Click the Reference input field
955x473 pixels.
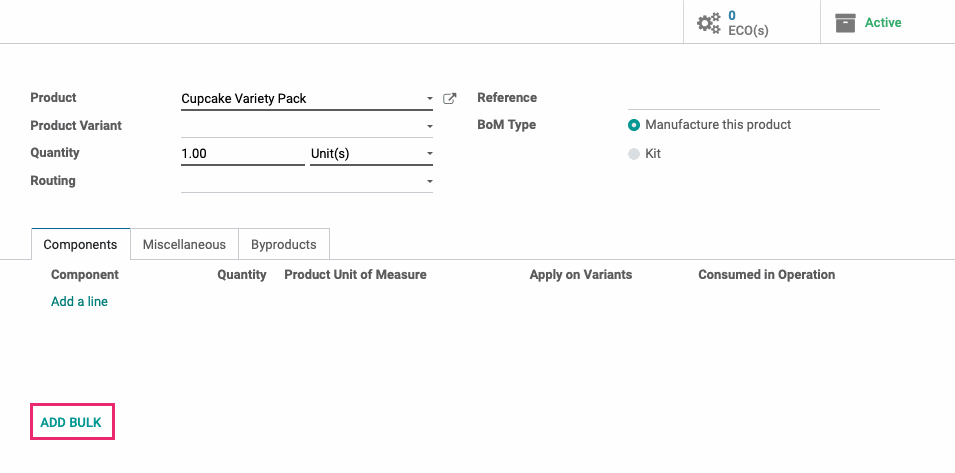tap(753, 99)
